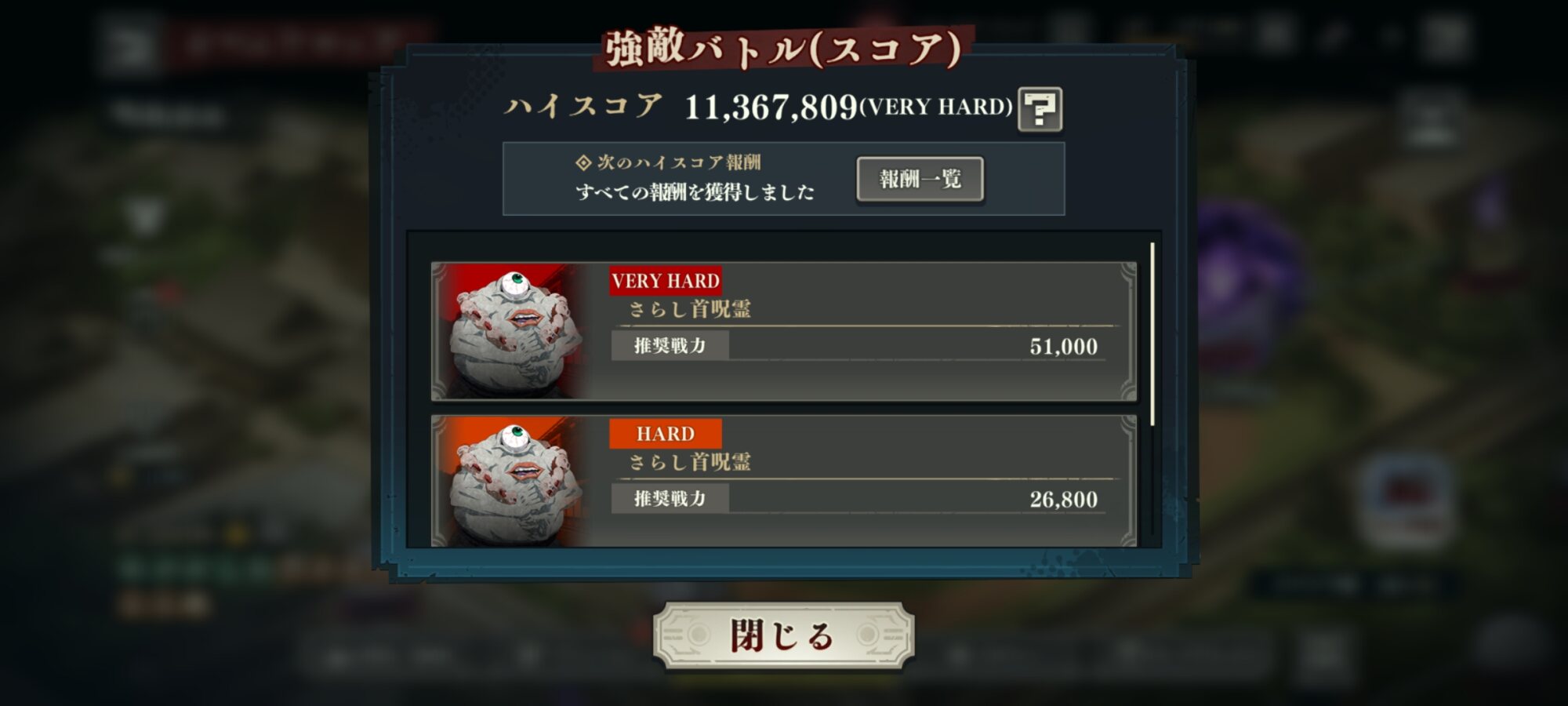Click the orange HARD difficulty tag
The image size is (1568, 706).
tap(666, 434)
